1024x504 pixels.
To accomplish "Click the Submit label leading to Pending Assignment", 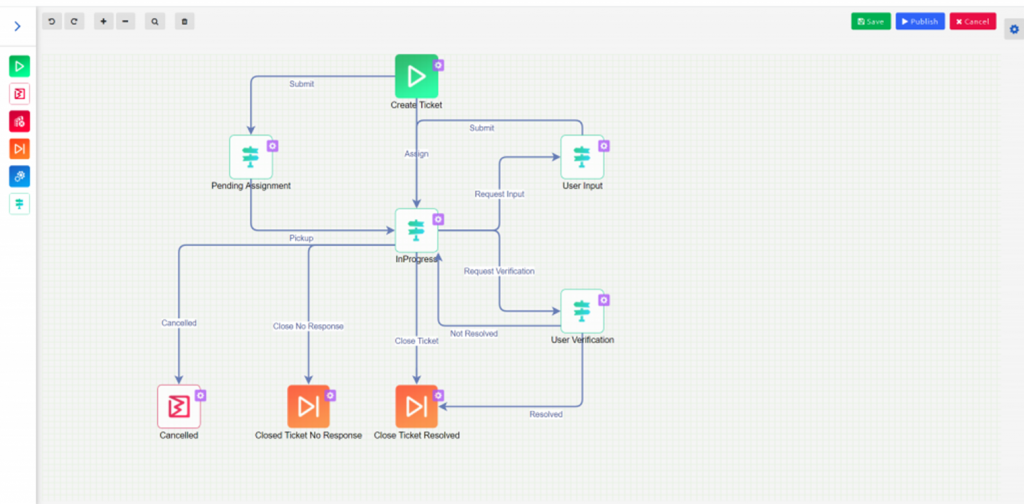I will pyautogui.click(x=301, y=84).
